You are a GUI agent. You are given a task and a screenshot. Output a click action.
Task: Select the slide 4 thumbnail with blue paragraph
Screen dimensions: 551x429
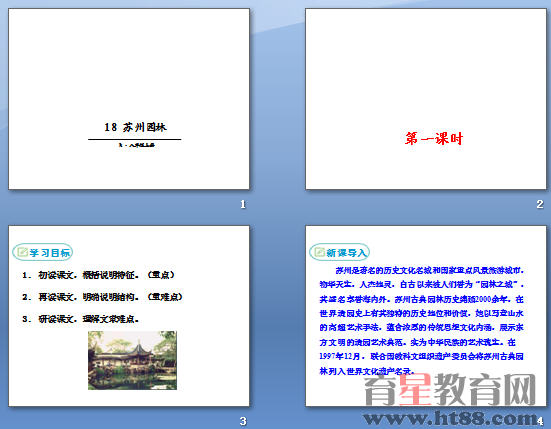426,316
